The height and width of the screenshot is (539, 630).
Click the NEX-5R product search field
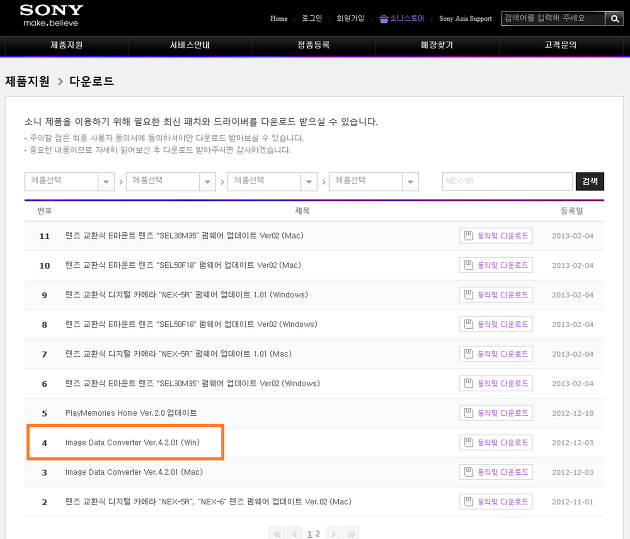click(x=507, y=182)
